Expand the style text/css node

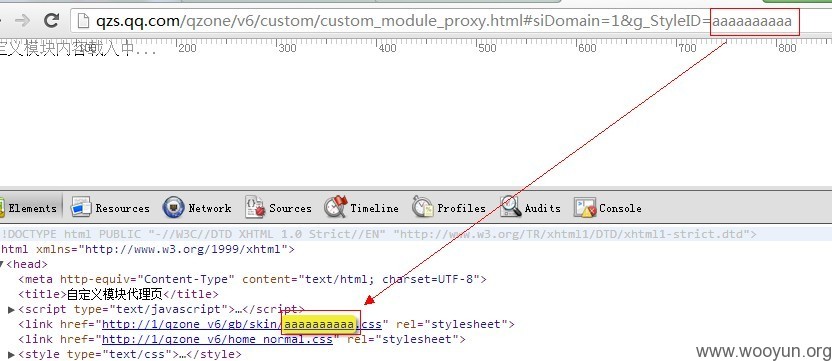[11, 354]
